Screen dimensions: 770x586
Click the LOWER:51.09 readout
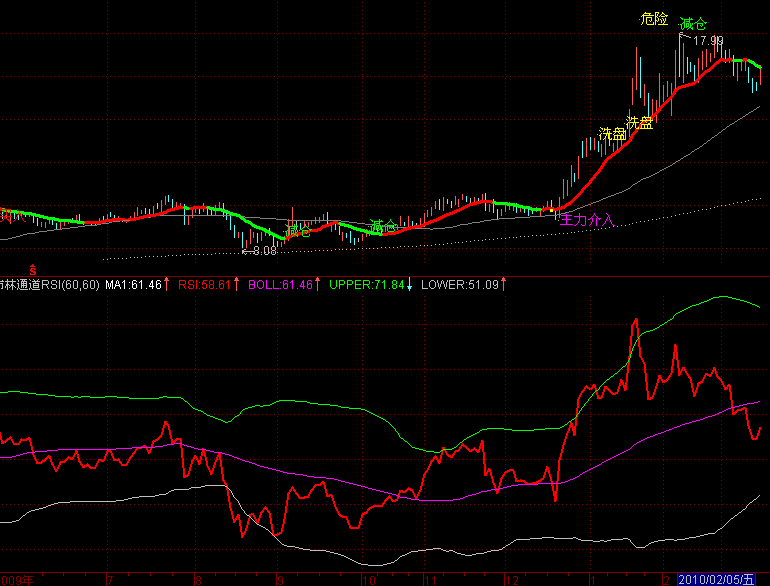click(459, 285)
